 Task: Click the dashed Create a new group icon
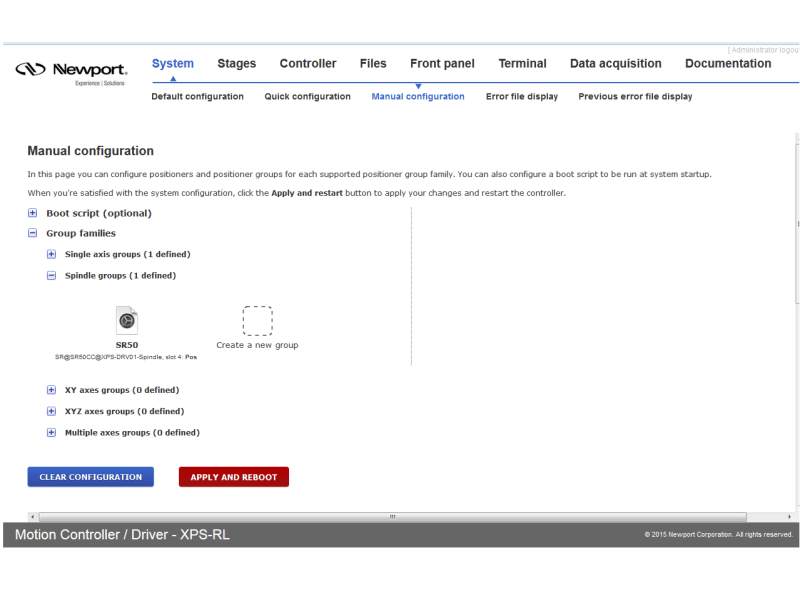(x=257, y=321)
